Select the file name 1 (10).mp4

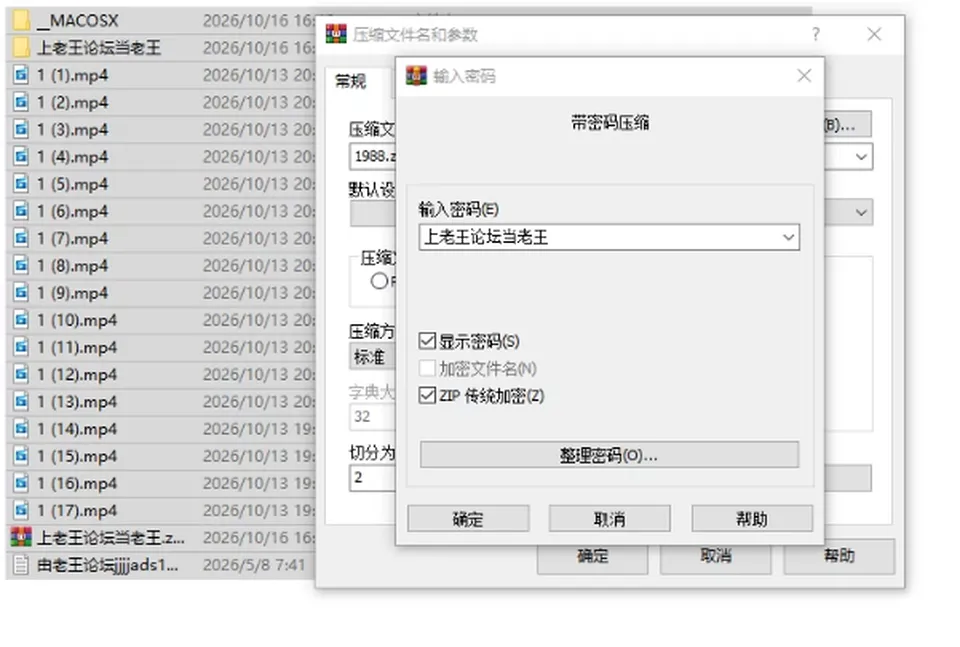pyautogui.click(x=77, y=320)
